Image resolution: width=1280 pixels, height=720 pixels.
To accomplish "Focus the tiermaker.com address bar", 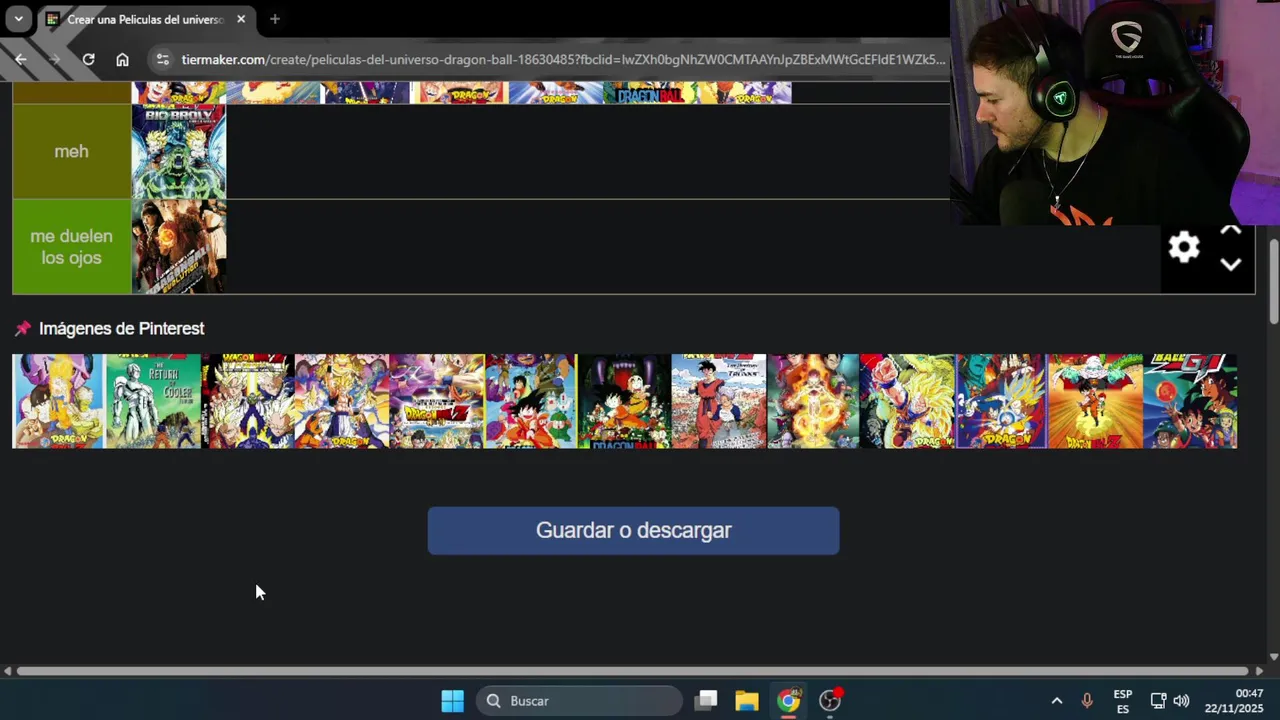I will [563, 59].
